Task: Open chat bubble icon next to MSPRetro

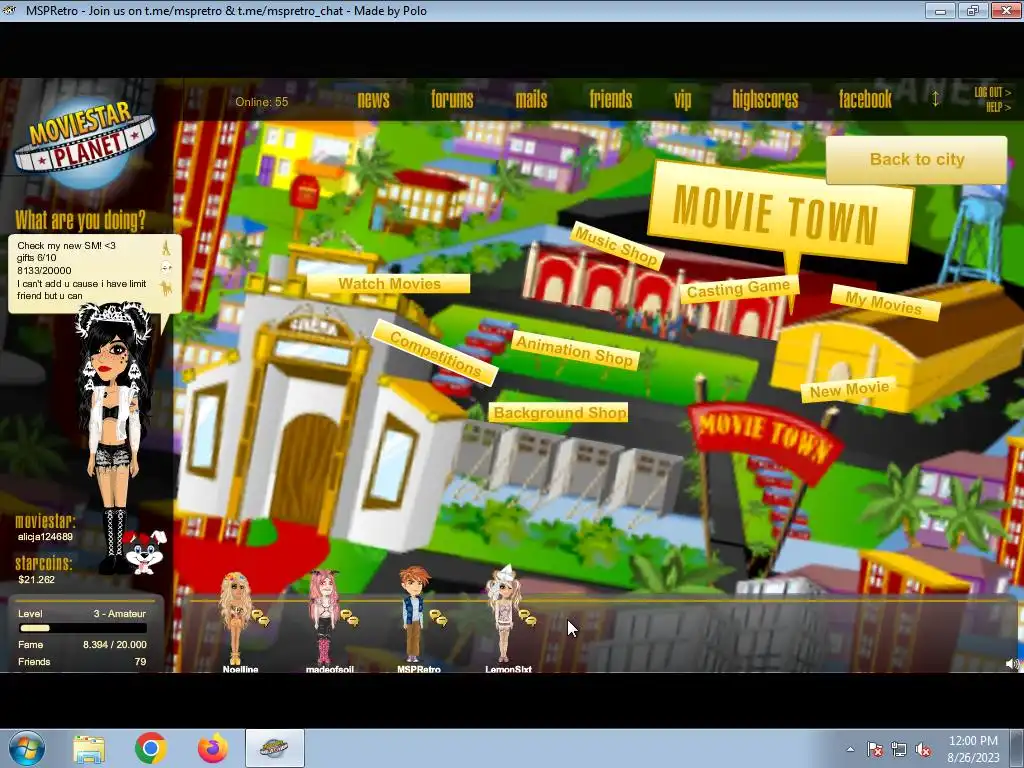Action: click(438, 617)
